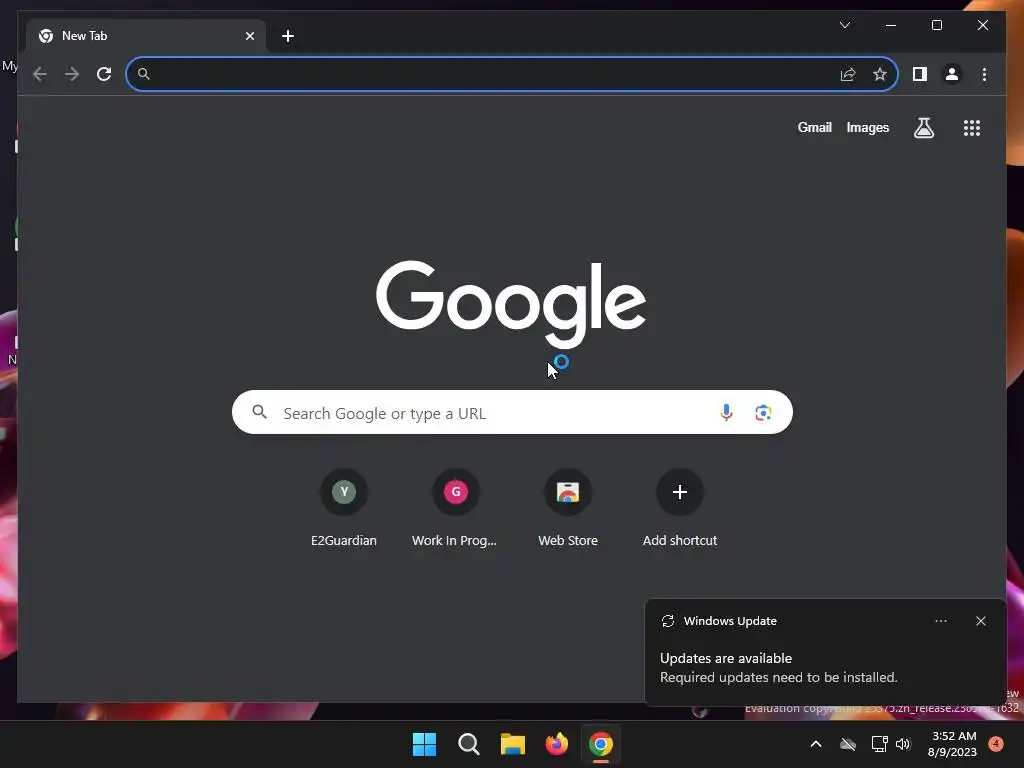Open notification center badge

click(996, 743)
